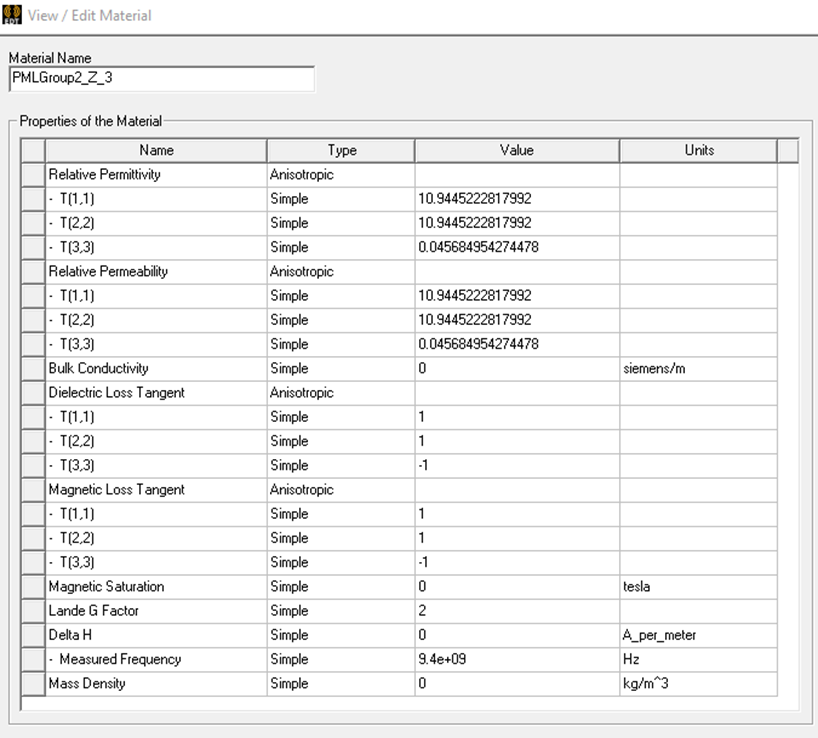Select the Mass Density value cell
Screen dimensions: 818x738
[517, 684]
